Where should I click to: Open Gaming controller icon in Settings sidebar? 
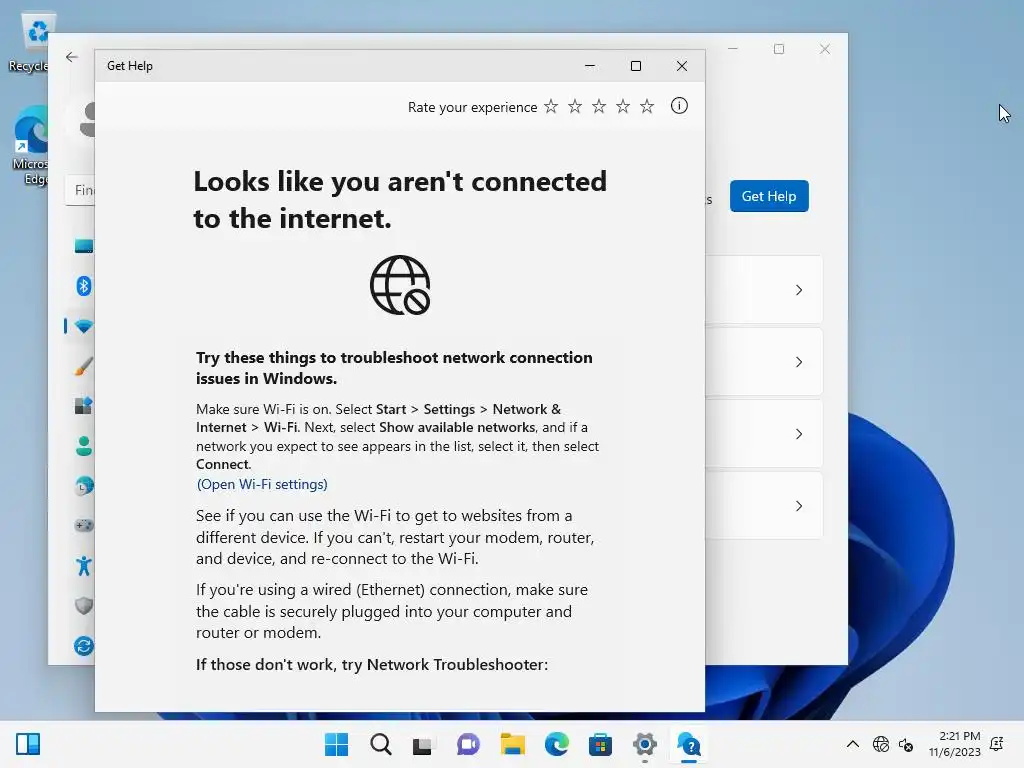point(84,526)
